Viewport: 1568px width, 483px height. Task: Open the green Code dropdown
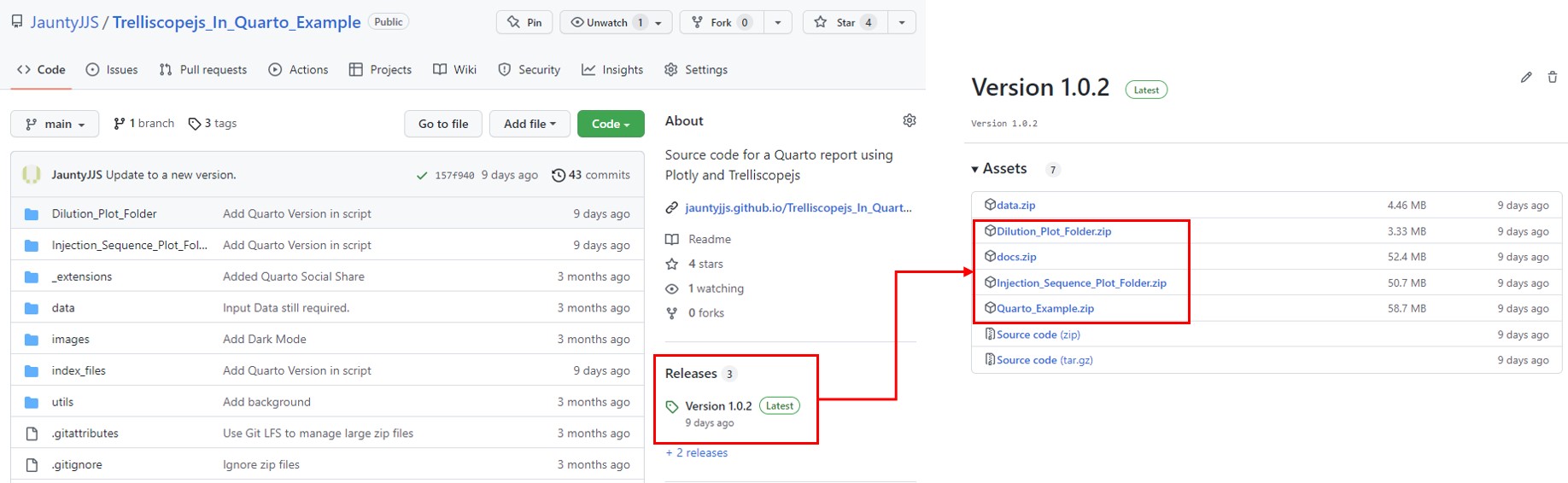click(x=611, y=124)
